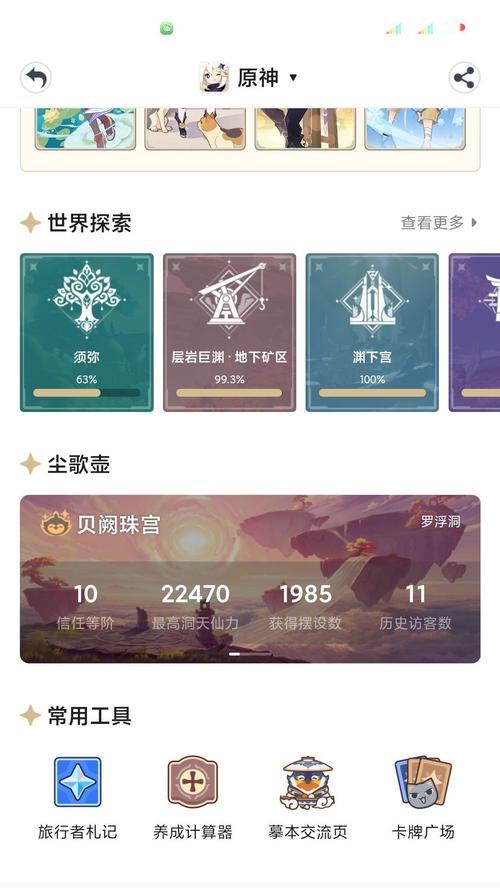Screen dimensions: 500x888
Task: Open the 须弥 exploration card
Action: coord(87,332)
